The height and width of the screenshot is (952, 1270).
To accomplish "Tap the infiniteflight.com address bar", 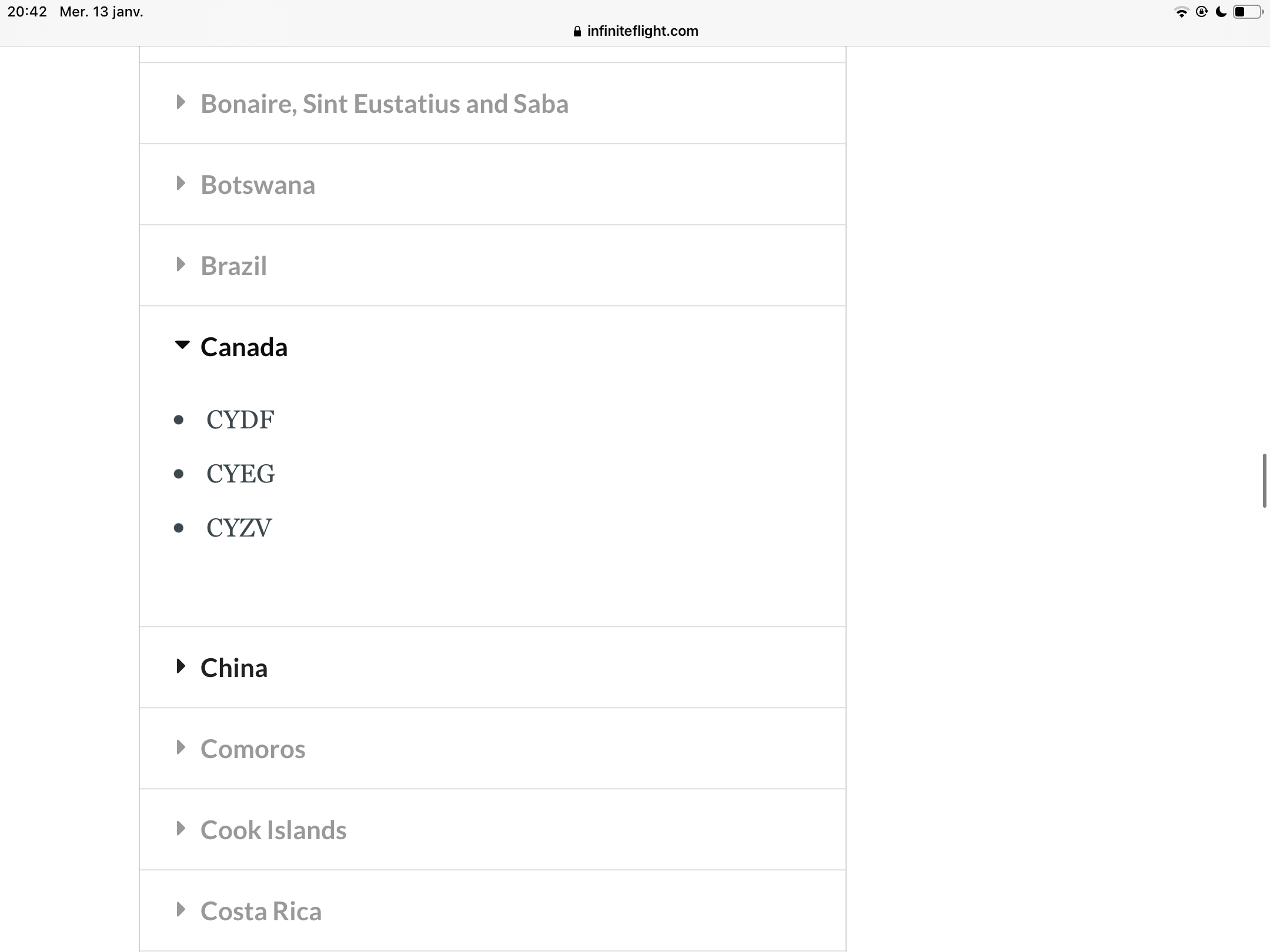I will [642, 31].
